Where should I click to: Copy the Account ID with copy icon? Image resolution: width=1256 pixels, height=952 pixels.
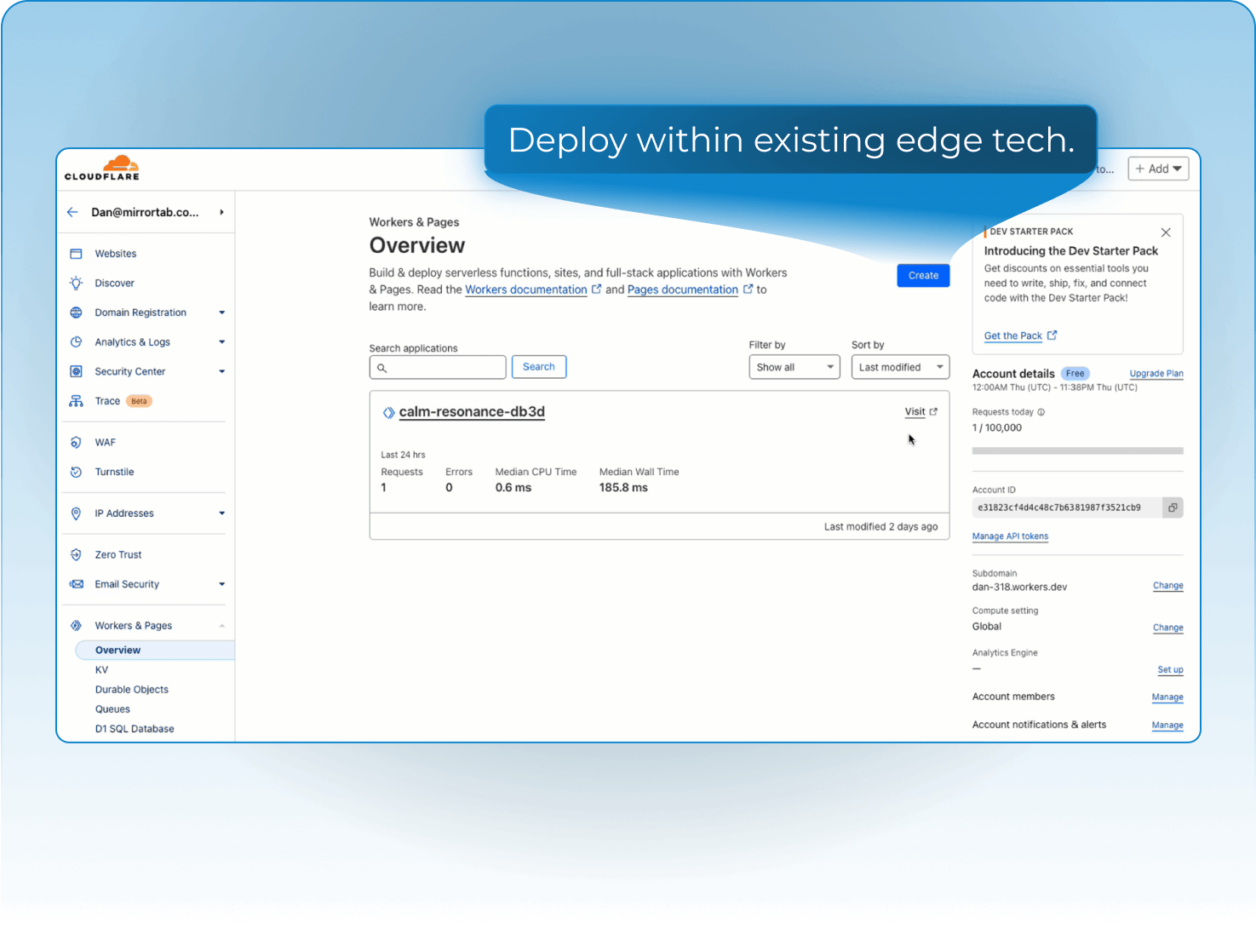click(1173, 508)
